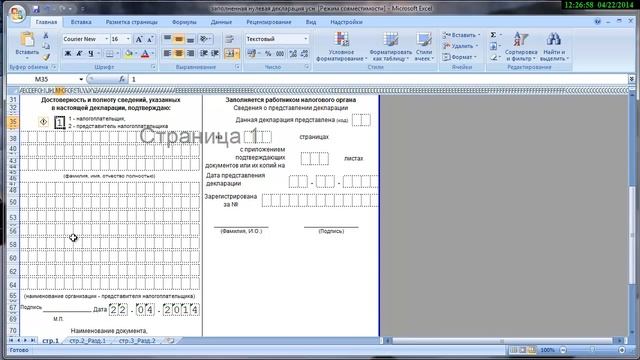Viewport: 640px width, 360px height.
Task: Toggle bold Ж formatting
Action: (68, 54)
